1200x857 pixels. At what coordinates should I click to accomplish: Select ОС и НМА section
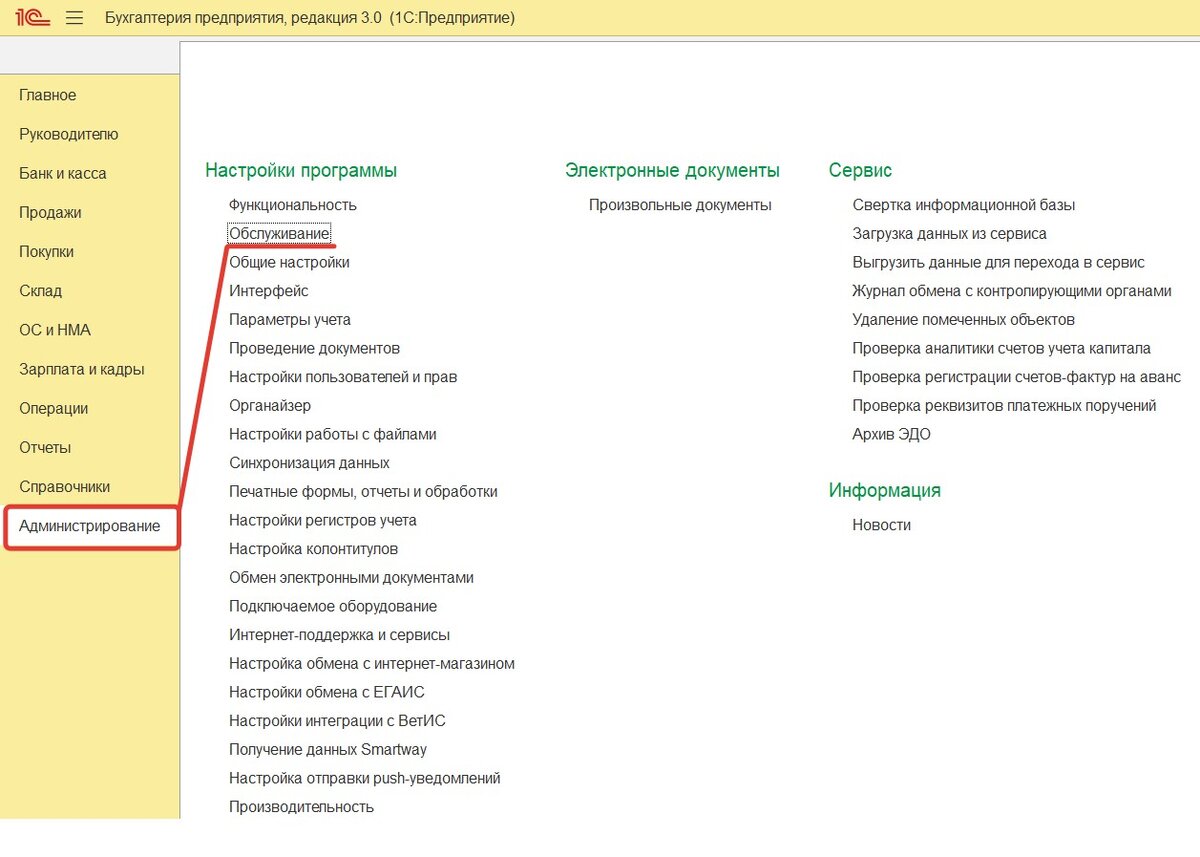(55, 330)
